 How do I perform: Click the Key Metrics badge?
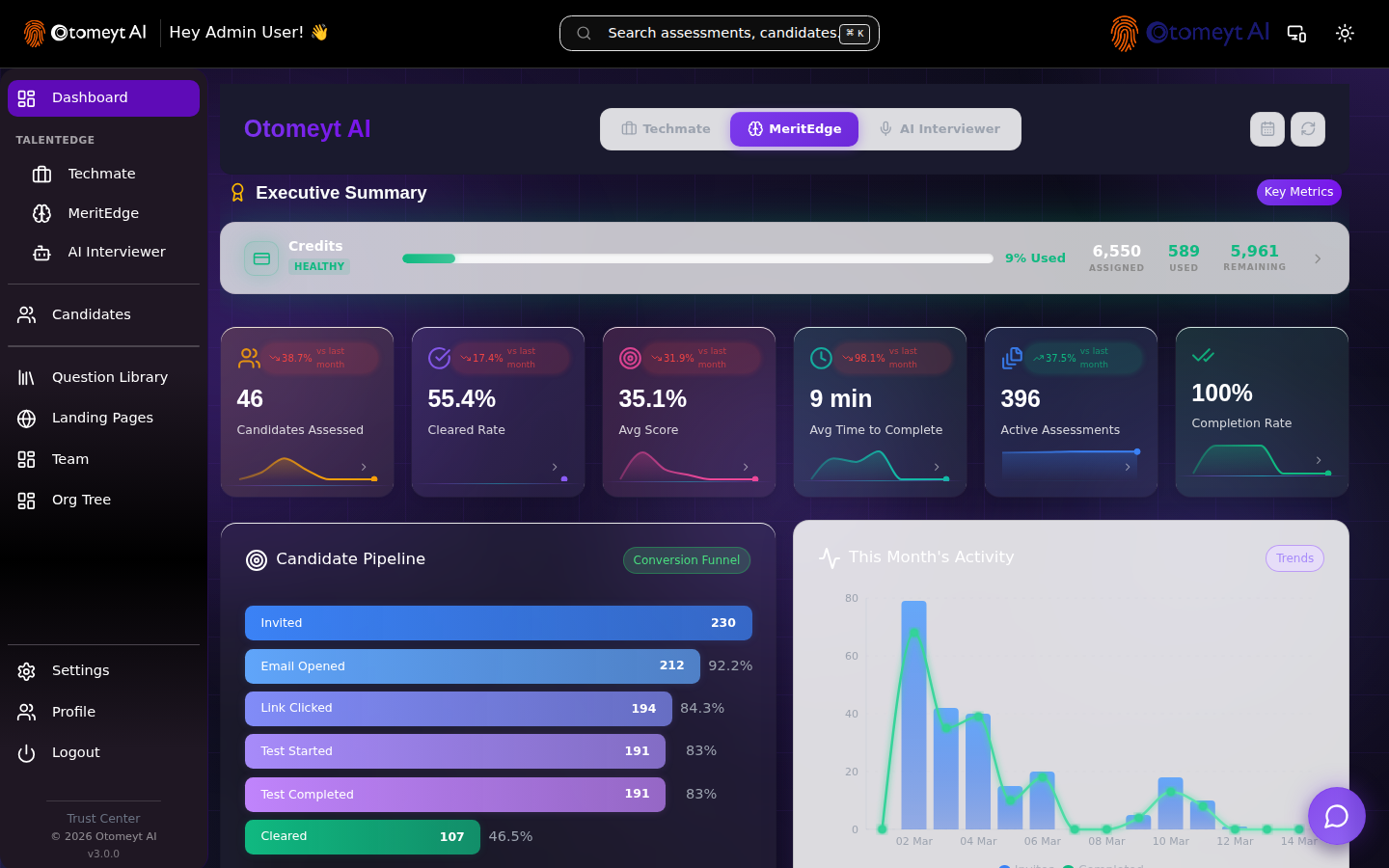[x=1298, y=192]
